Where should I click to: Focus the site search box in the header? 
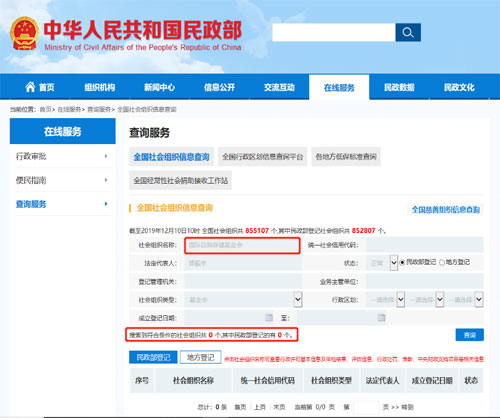click(x=334, y=32)
